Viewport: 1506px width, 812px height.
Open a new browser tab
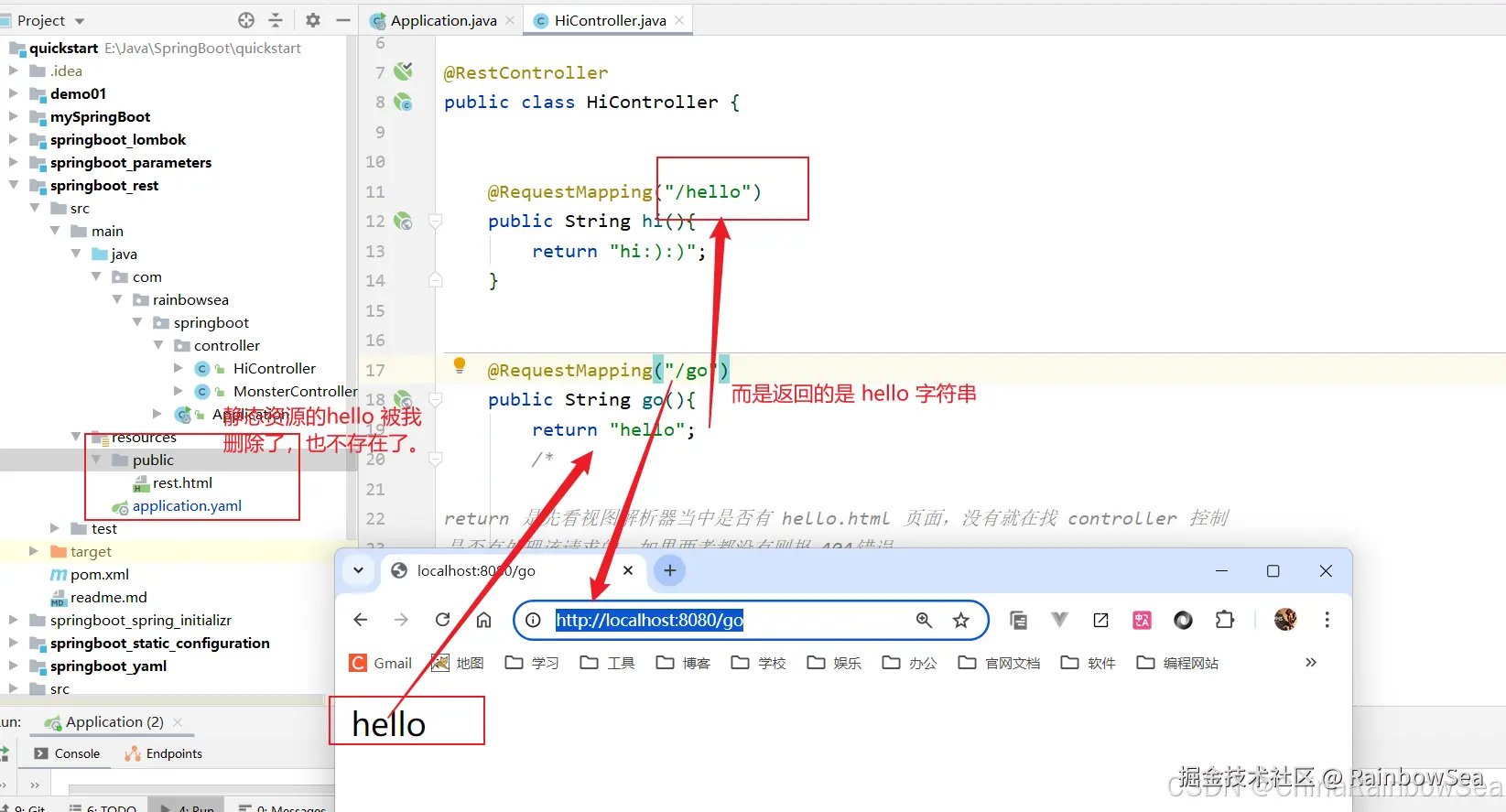(x=670, y=570)
